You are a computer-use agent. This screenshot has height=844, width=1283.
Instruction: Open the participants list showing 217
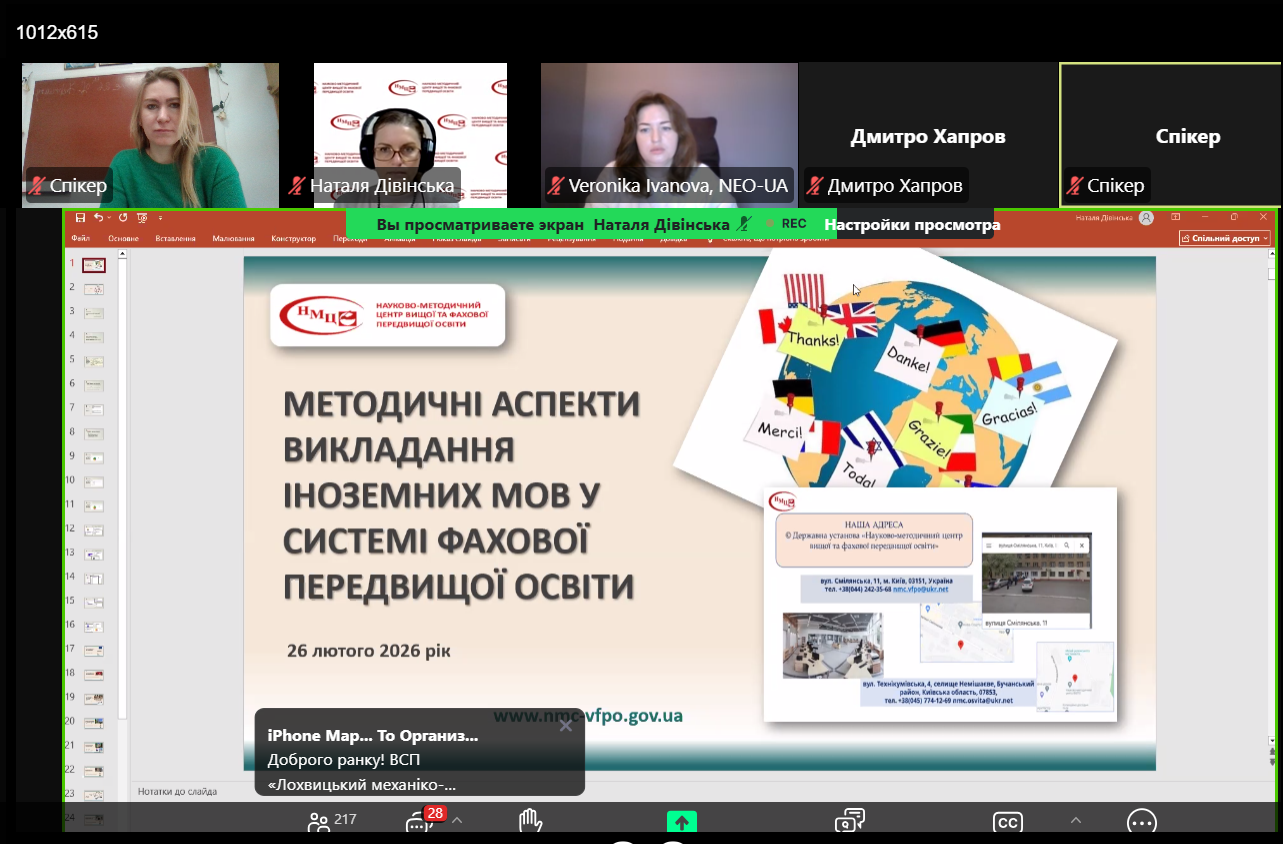pyautogui.click(x=320, y=822)
